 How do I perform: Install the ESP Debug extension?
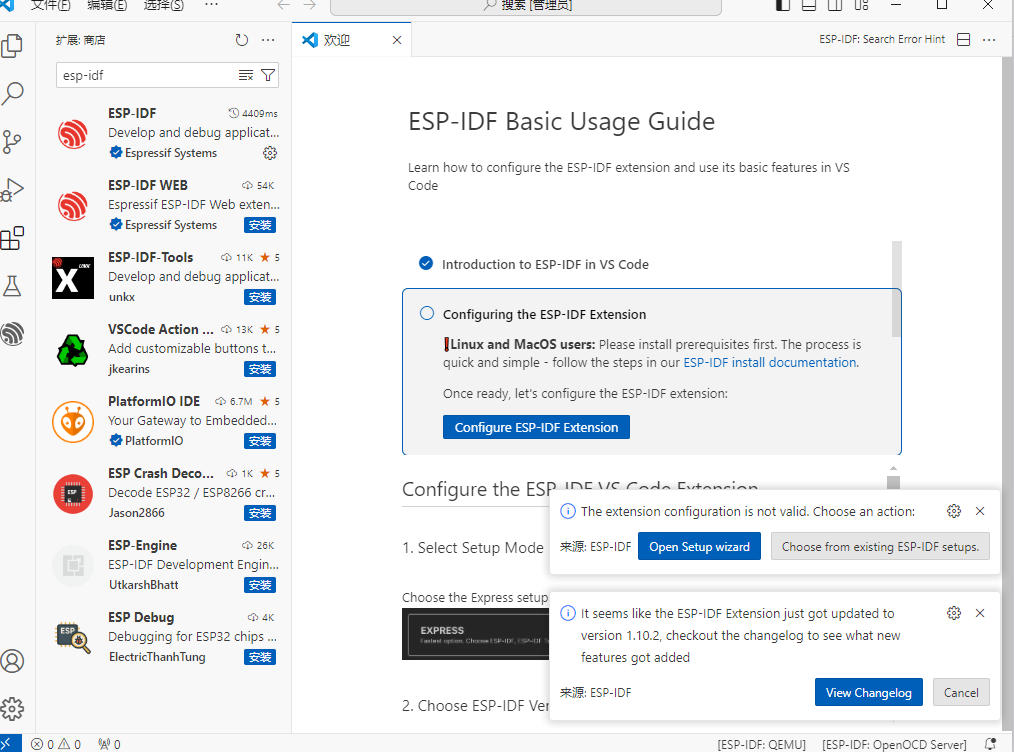[x=260, y=657]
